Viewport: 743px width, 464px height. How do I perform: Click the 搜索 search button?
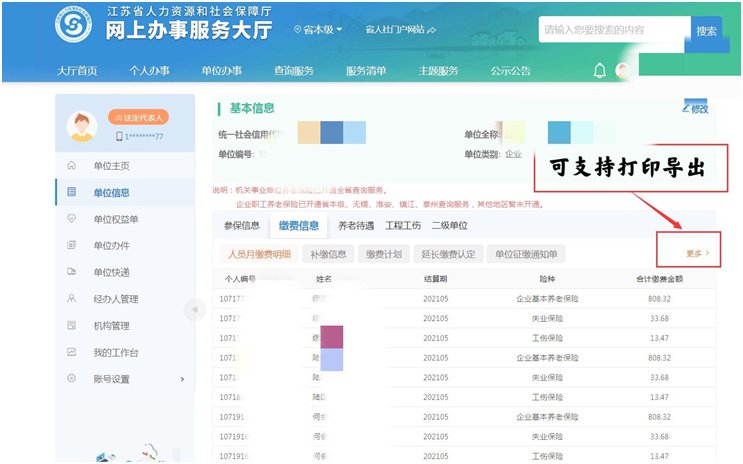click(x=706, y=31)
